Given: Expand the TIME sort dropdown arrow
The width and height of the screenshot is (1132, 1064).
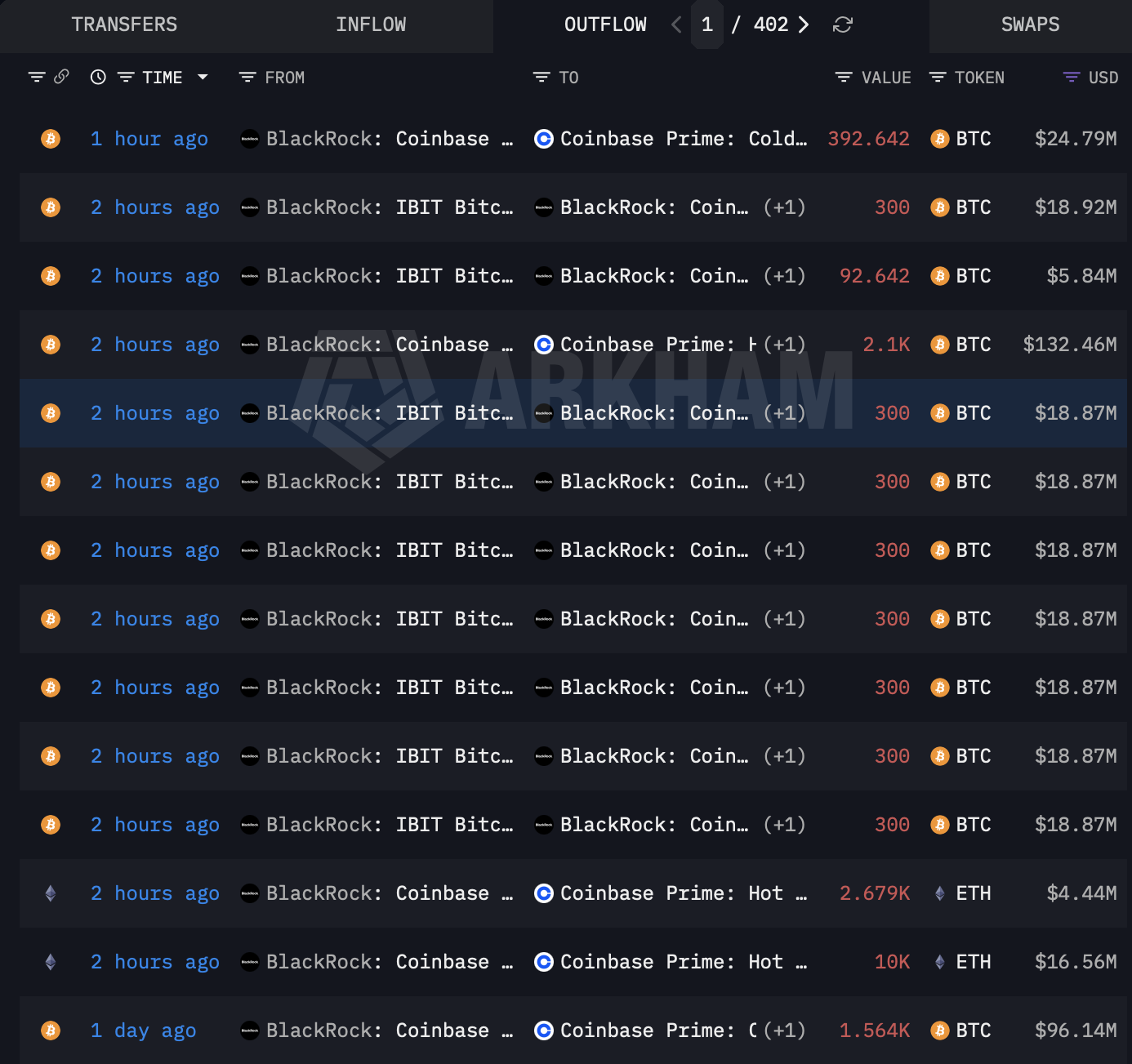Looking at the screenshot, I should tap(203, 78).
